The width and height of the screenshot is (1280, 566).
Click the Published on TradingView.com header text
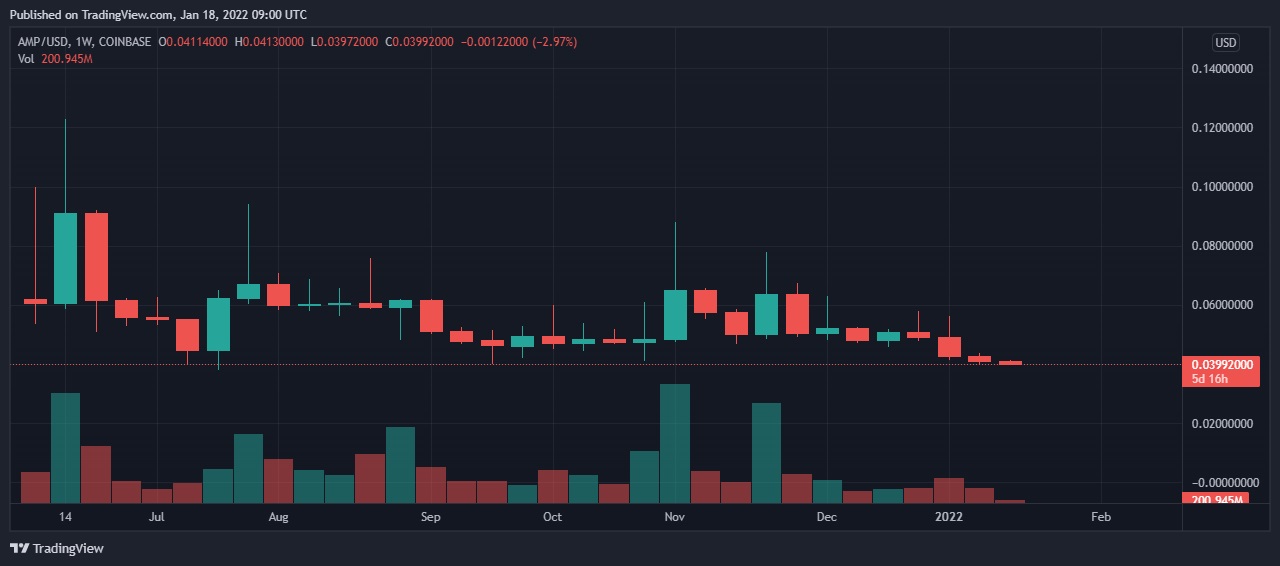[157, 15]
